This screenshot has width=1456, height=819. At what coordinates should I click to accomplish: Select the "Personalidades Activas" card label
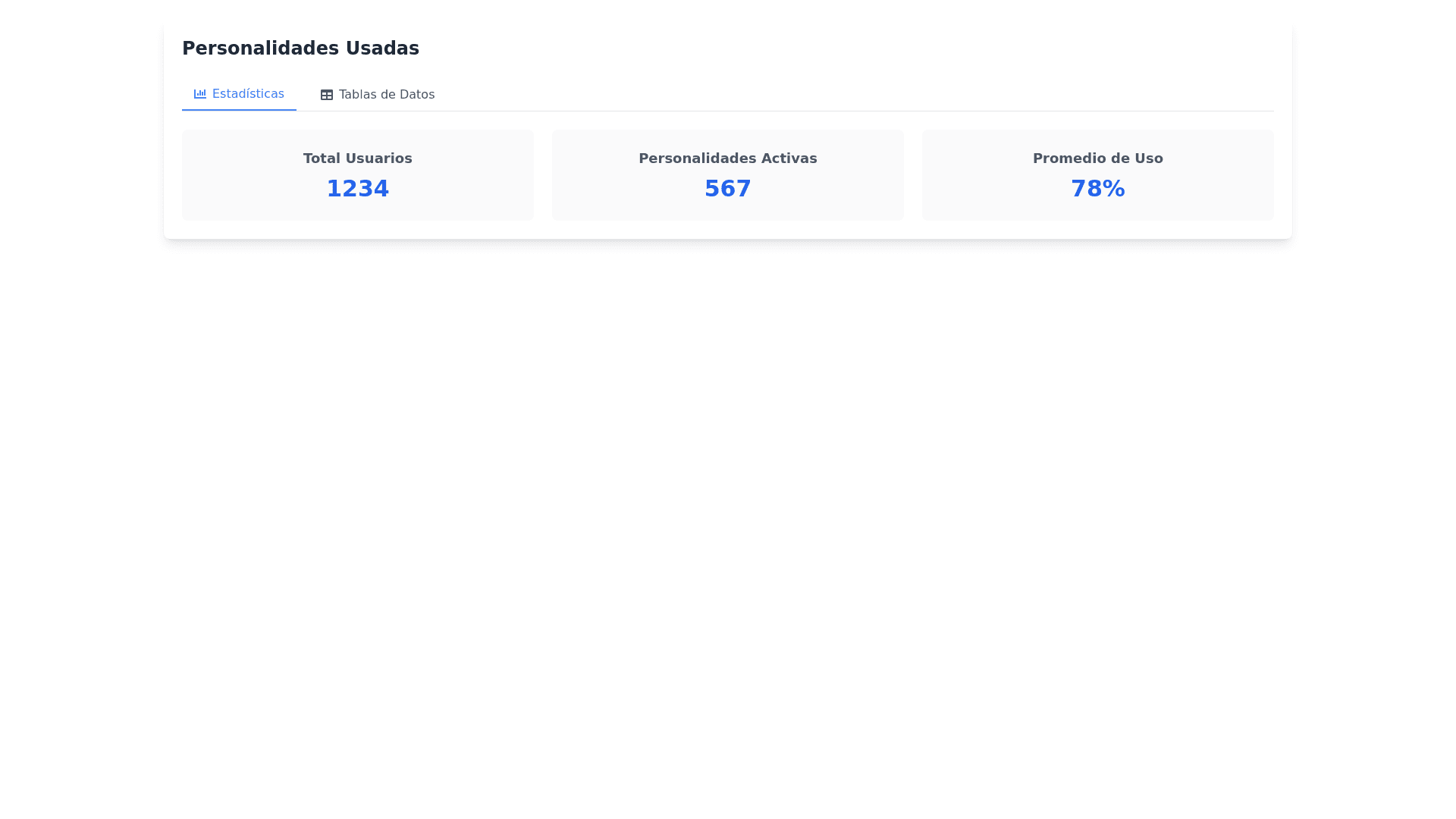click(x=727, y=158)
